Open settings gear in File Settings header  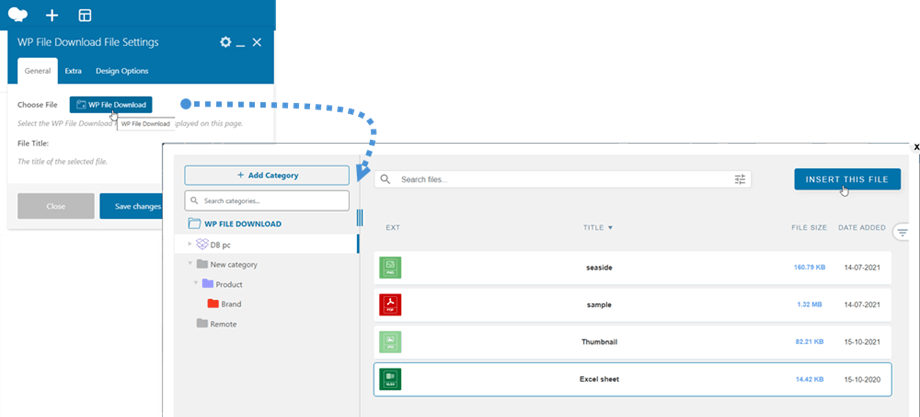tap(225, 42)
